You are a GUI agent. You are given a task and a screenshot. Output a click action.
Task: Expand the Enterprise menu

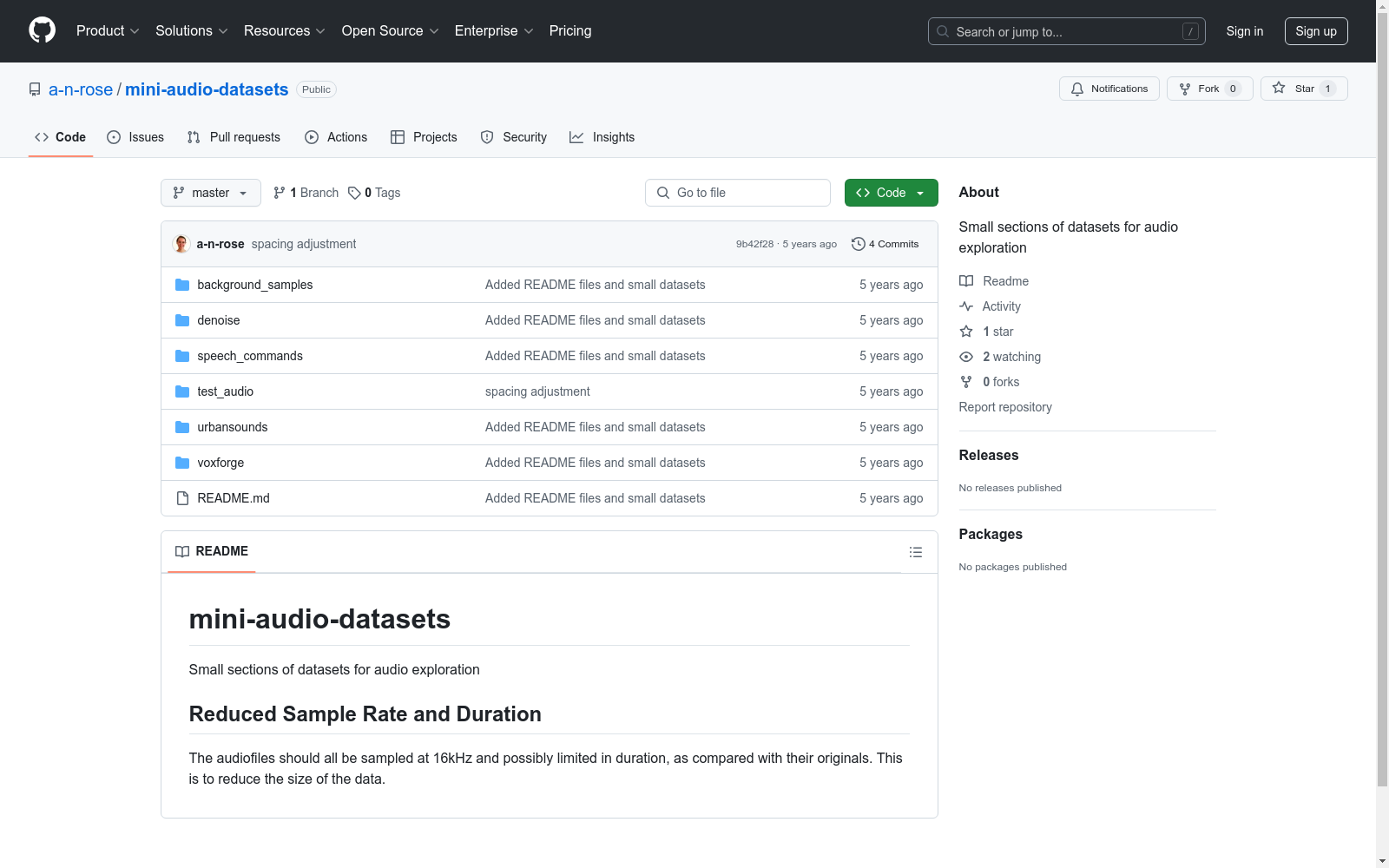click(494, 31)
